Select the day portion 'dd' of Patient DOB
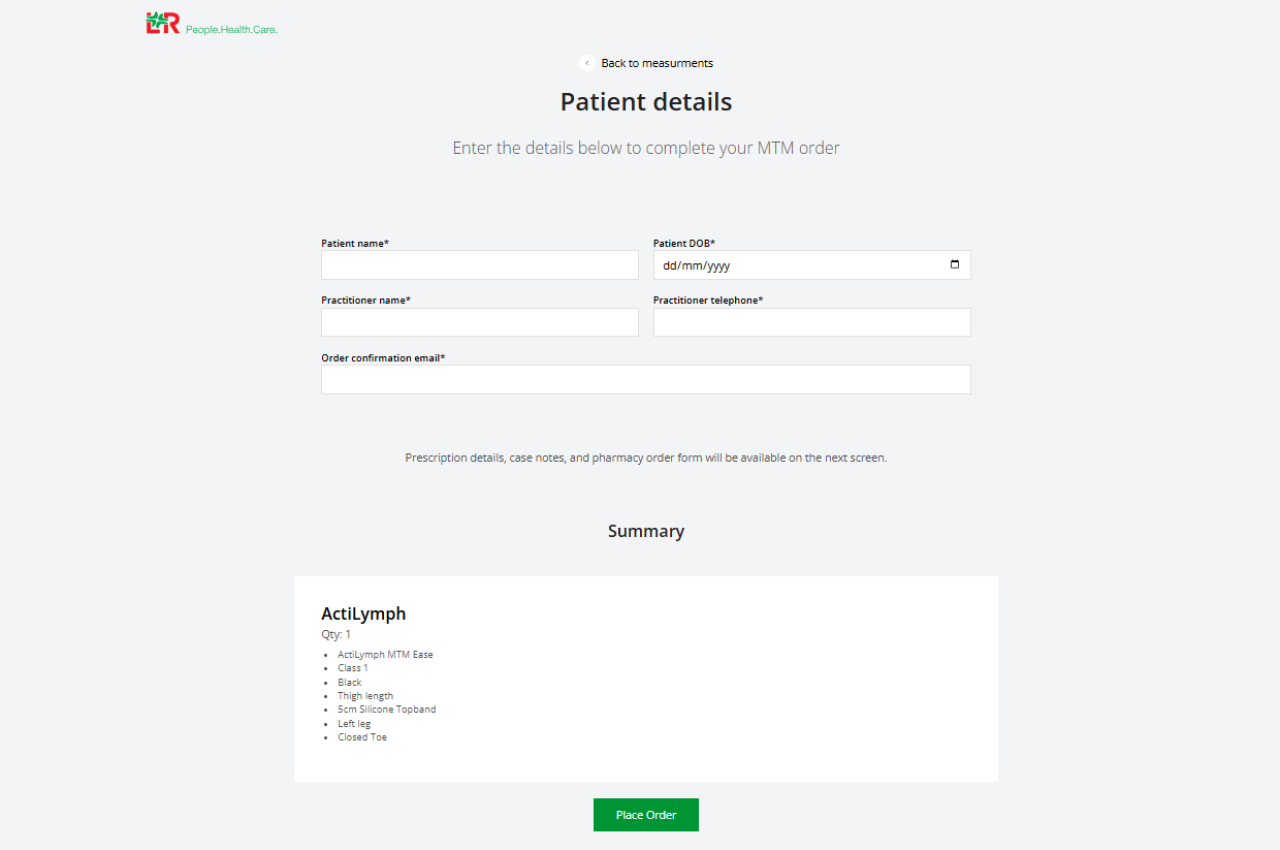Viewport: 1280px width, 850px height. click(671, 266)
